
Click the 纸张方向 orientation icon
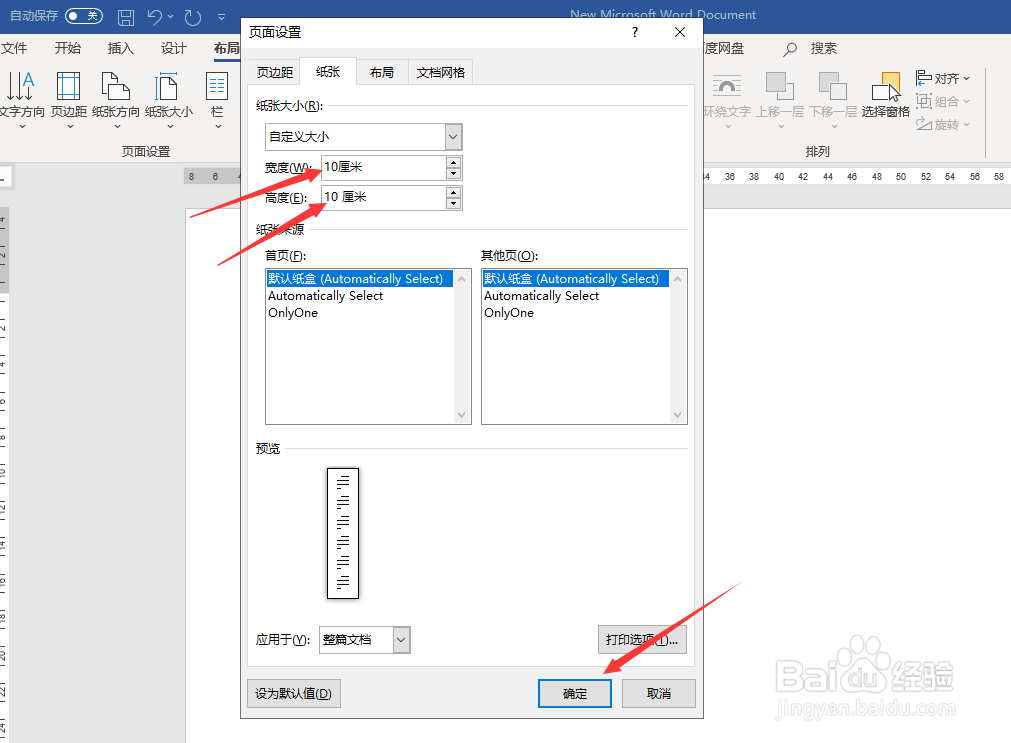[x=115, y=86]
